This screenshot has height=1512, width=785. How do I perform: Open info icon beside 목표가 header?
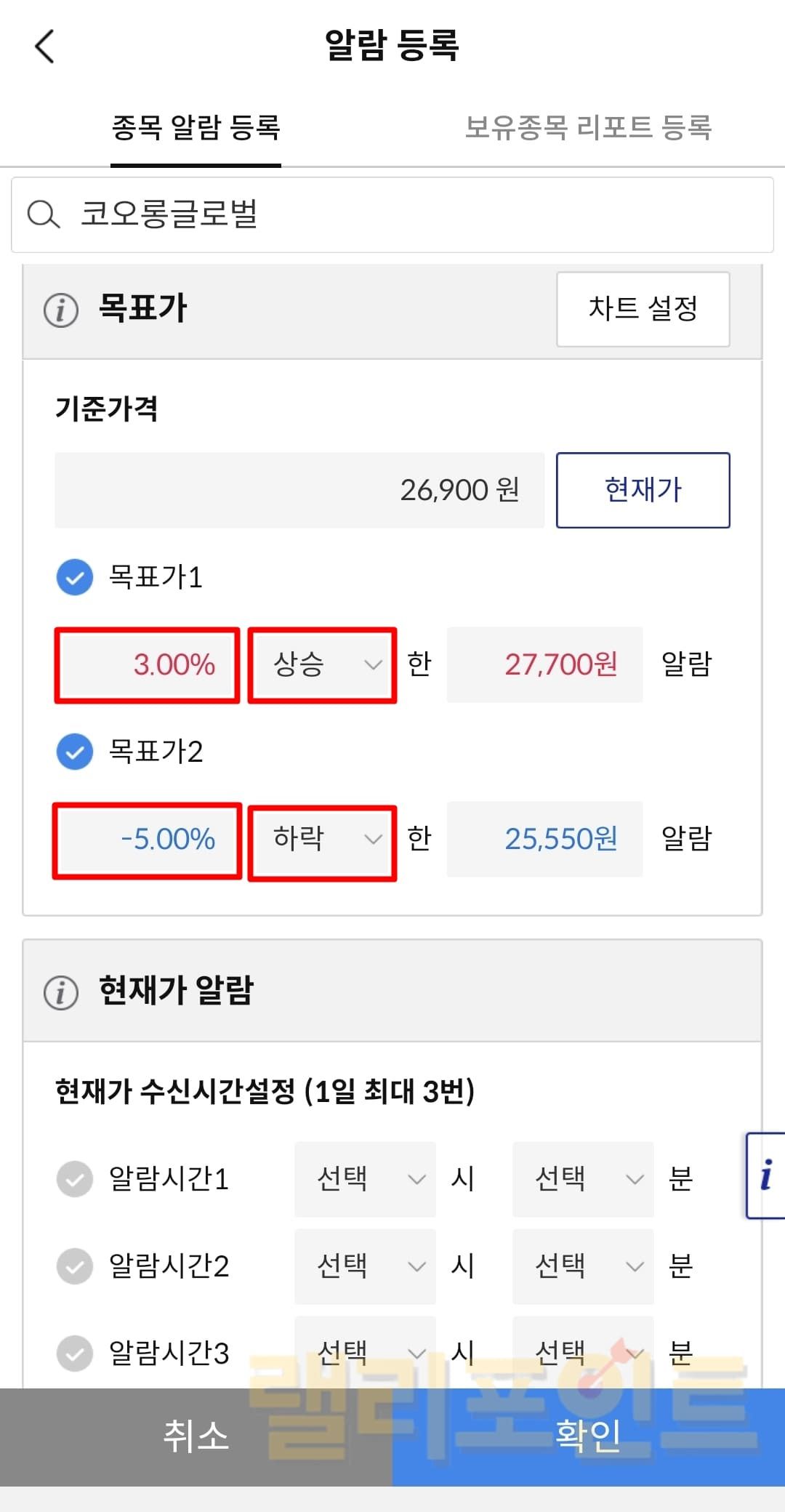[x=61, y=310]
